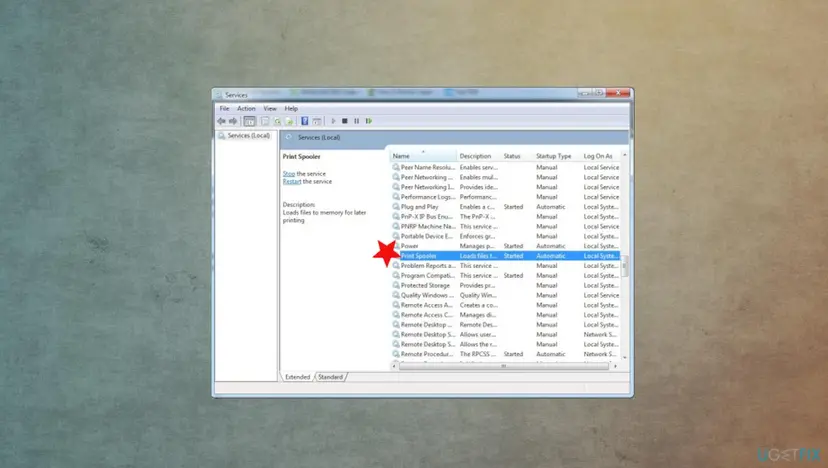Open the View menu

(x=270, y=108)
